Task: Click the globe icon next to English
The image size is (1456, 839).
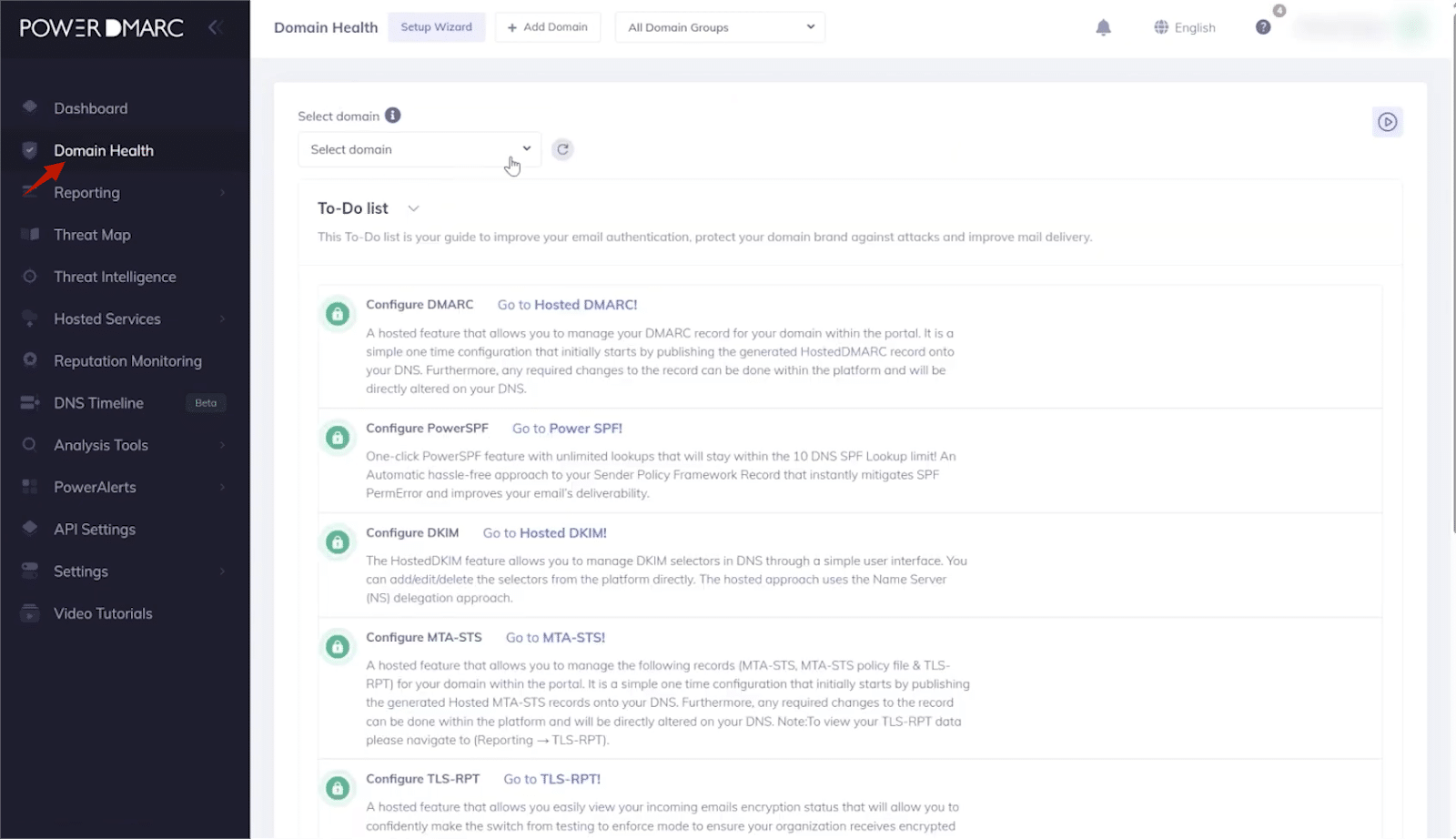Action: coord(1160,26)
